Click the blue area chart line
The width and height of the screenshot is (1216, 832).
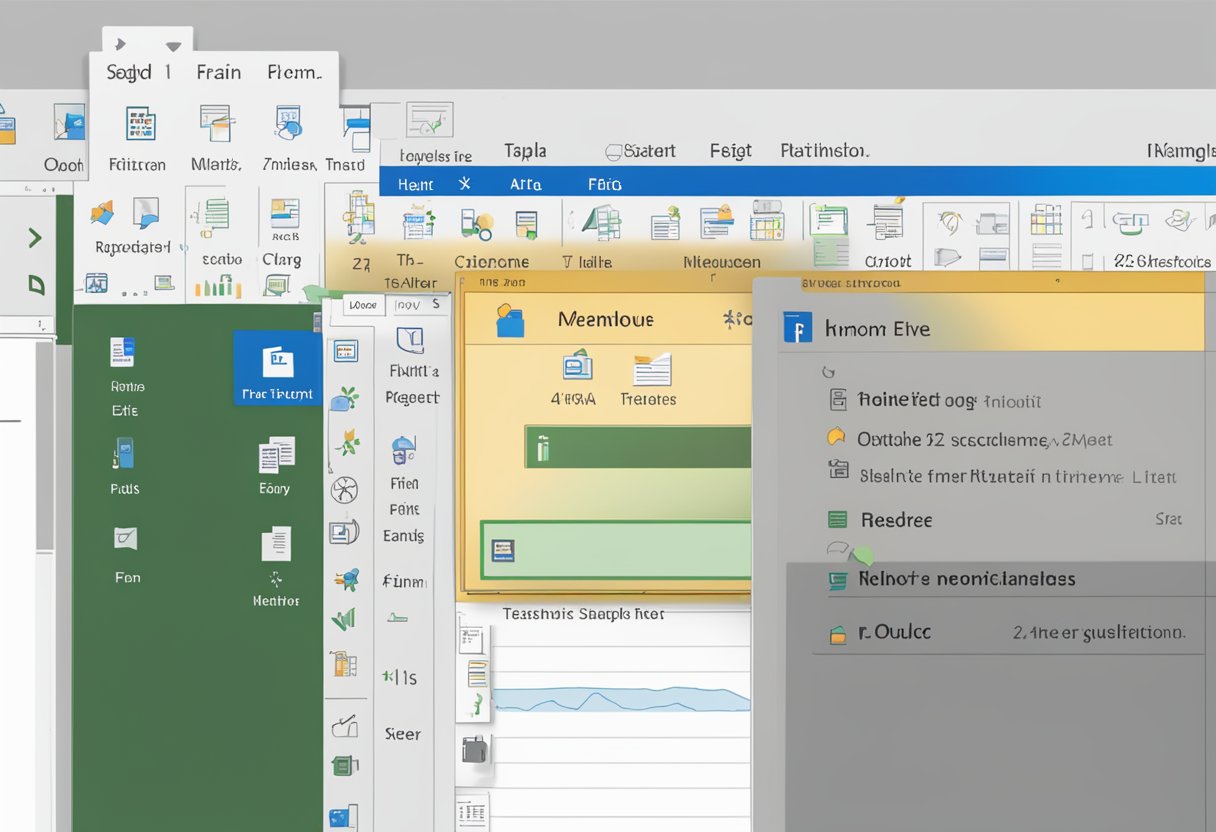[x=620, y=700]
